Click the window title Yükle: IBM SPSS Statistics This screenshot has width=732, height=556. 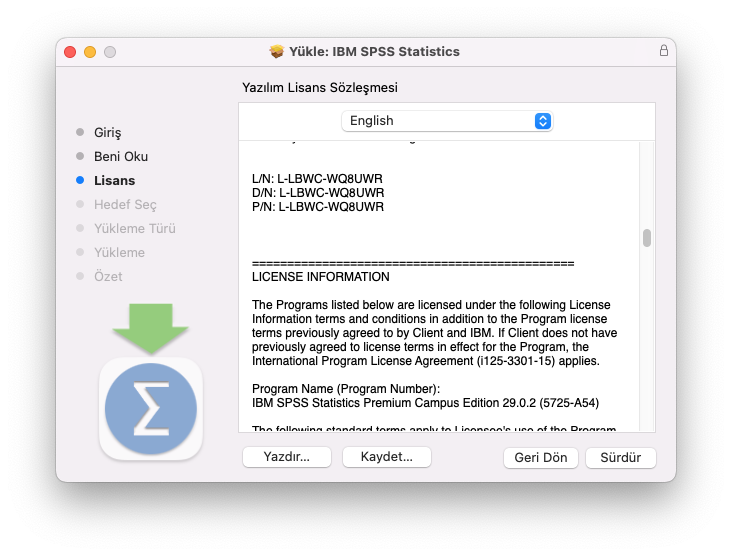pos(374,51)
